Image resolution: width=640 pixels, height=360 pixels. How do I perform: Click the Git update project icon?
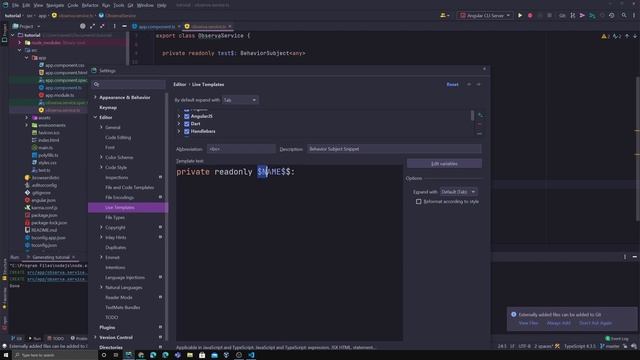pyautogui.click(x=573, y=16)
